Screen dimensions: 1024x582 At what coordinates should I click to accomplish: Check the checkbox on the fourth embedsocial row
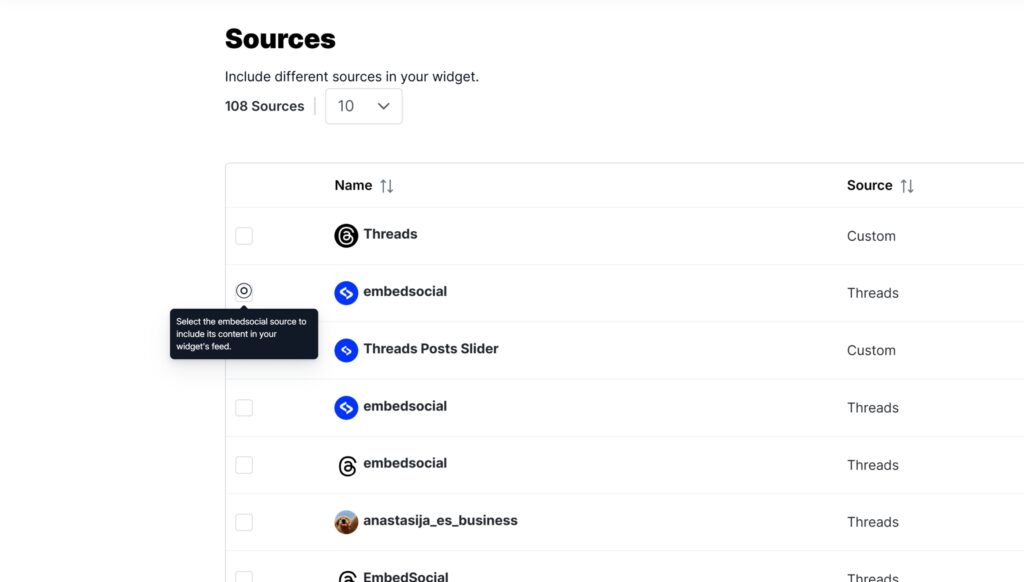[x=244, y=407]
